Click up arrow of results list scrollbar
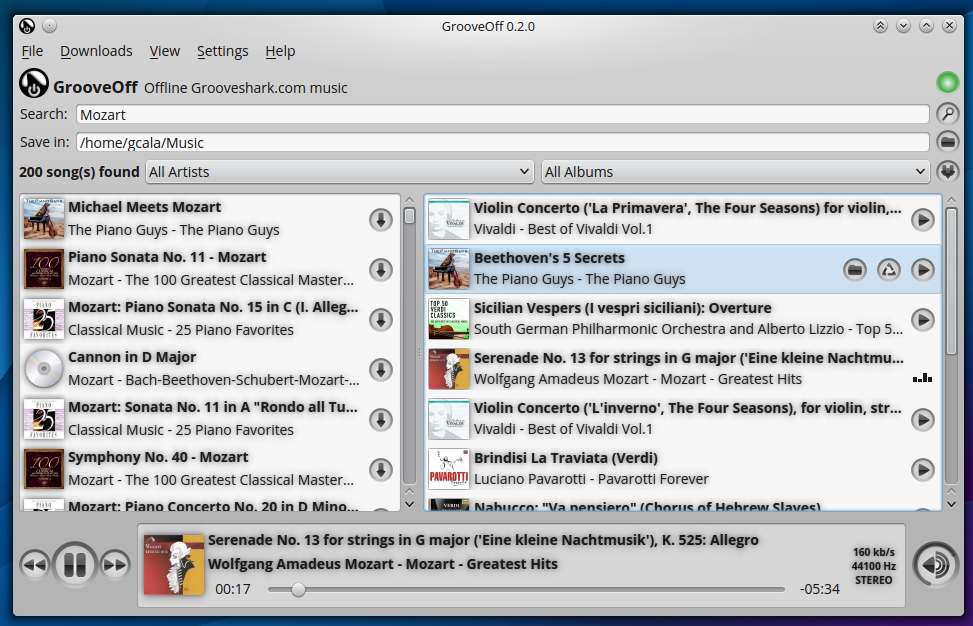 [409, 200]
